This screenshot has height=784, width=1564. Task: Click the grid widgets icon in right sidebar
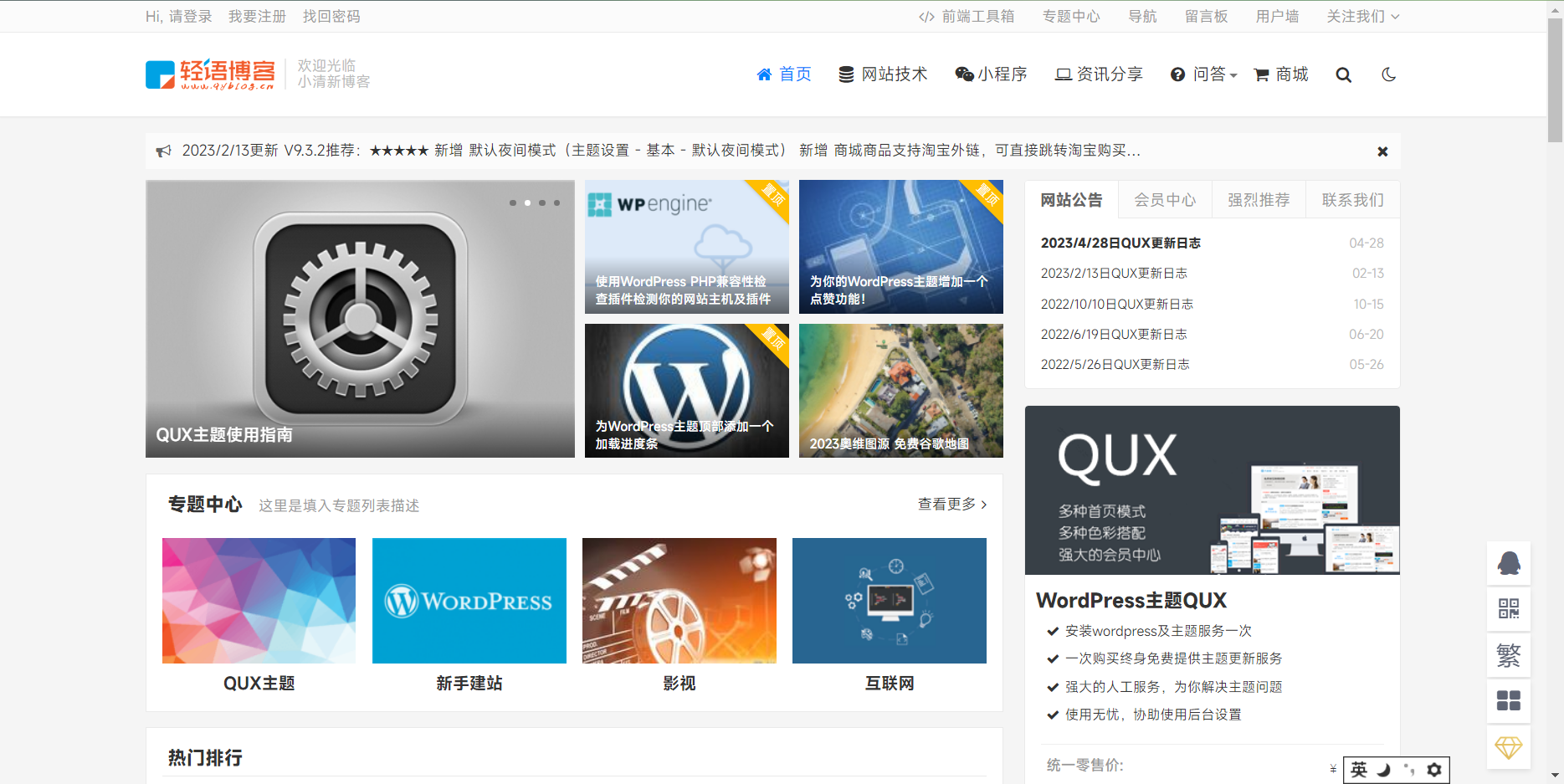[1509, 700]
